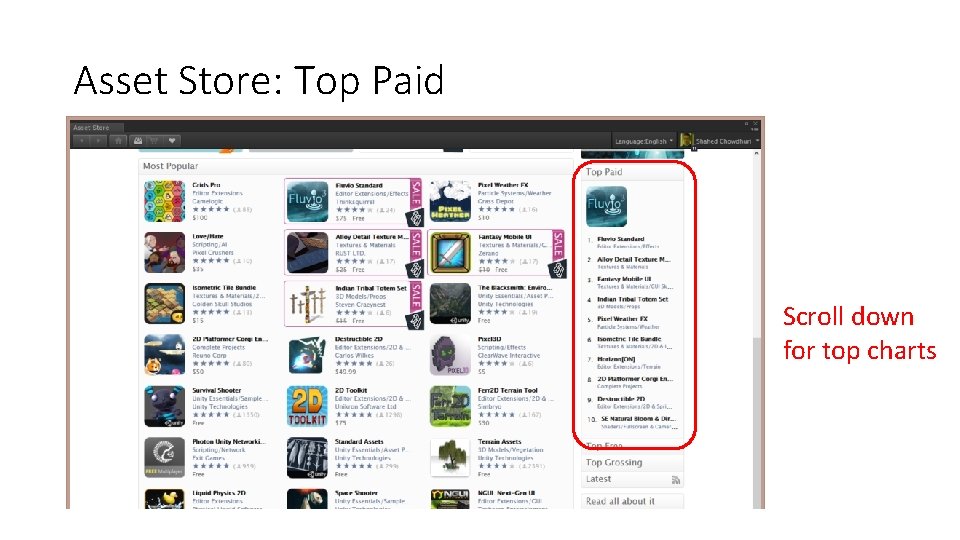Open the shopping cart icon
The height and width of the screenshot is (540, 960).
154,141
